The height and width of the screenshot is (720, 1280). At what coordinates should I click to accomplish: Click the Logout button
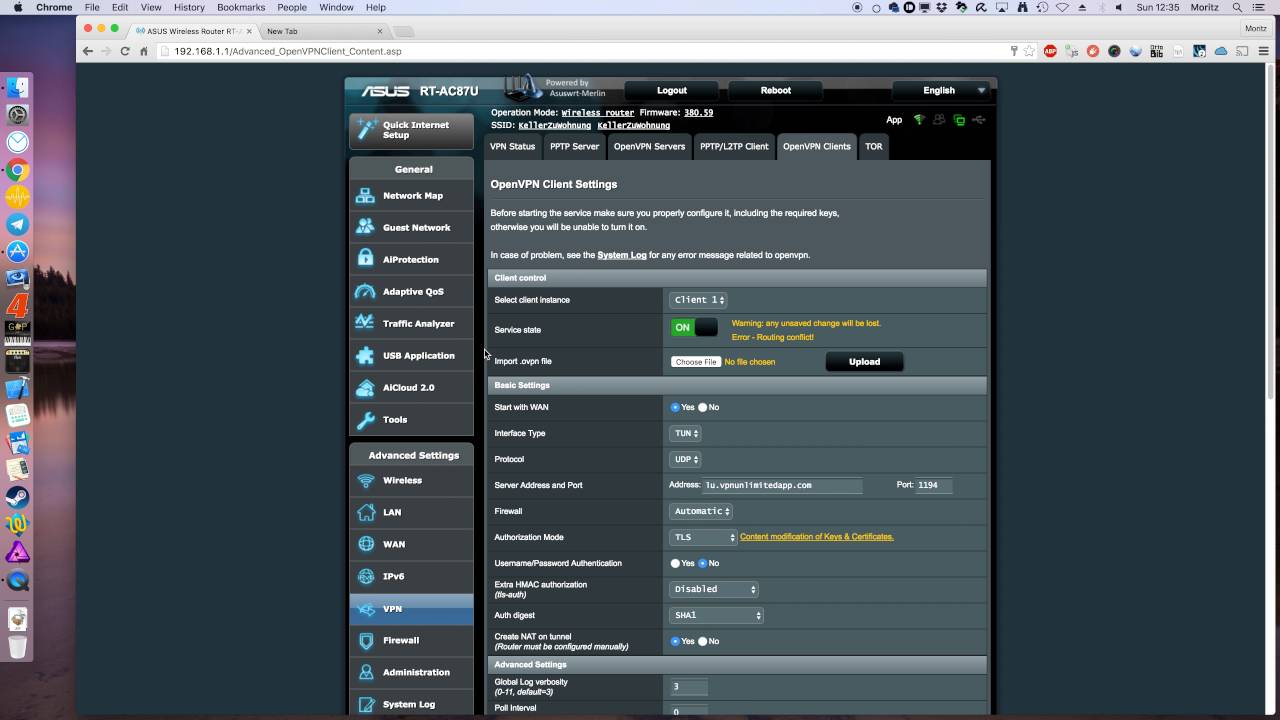click(x=671, y=90)
